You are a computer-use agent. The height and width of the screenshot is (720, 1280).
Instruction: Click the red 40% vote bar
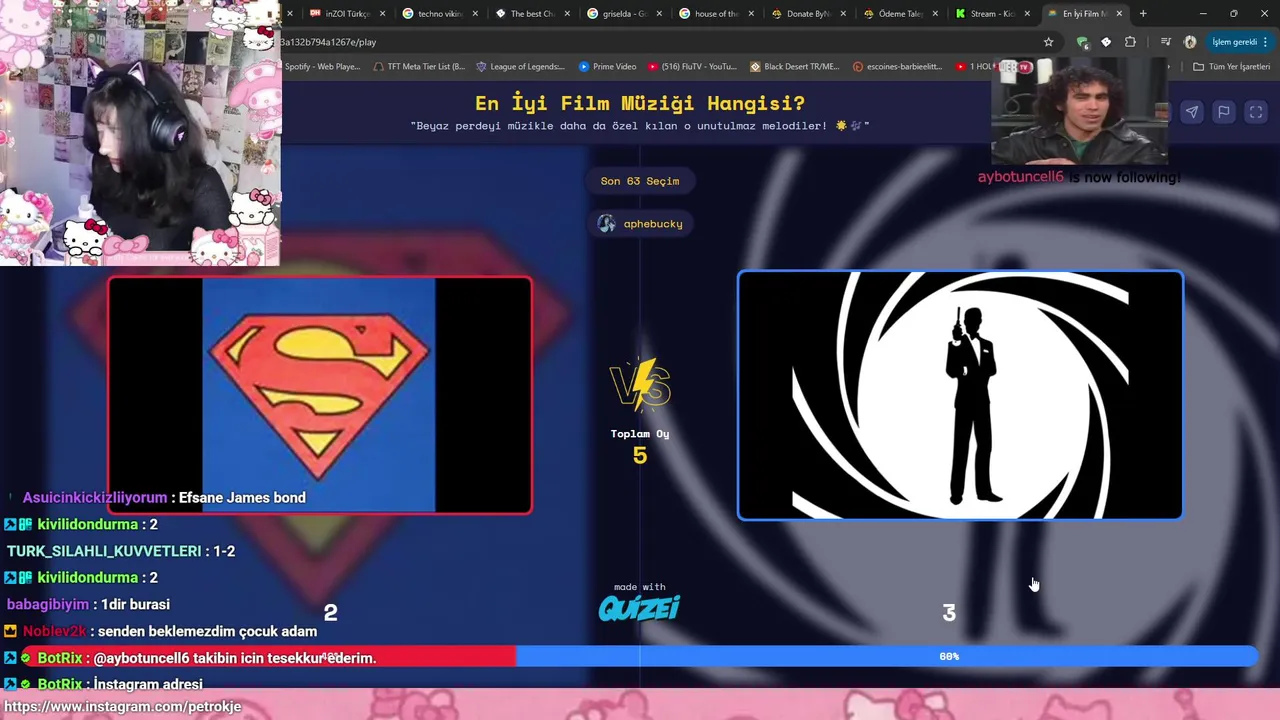coord(266,656)
